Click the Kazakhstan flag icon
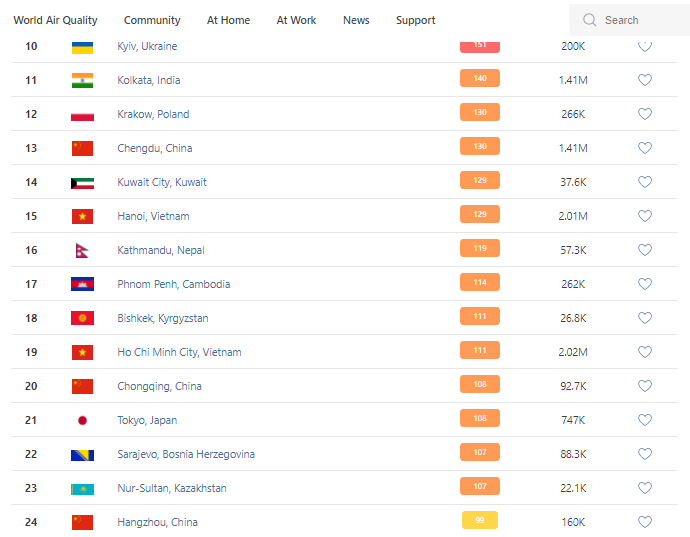 pyautogui.click(x=82, y=488)
